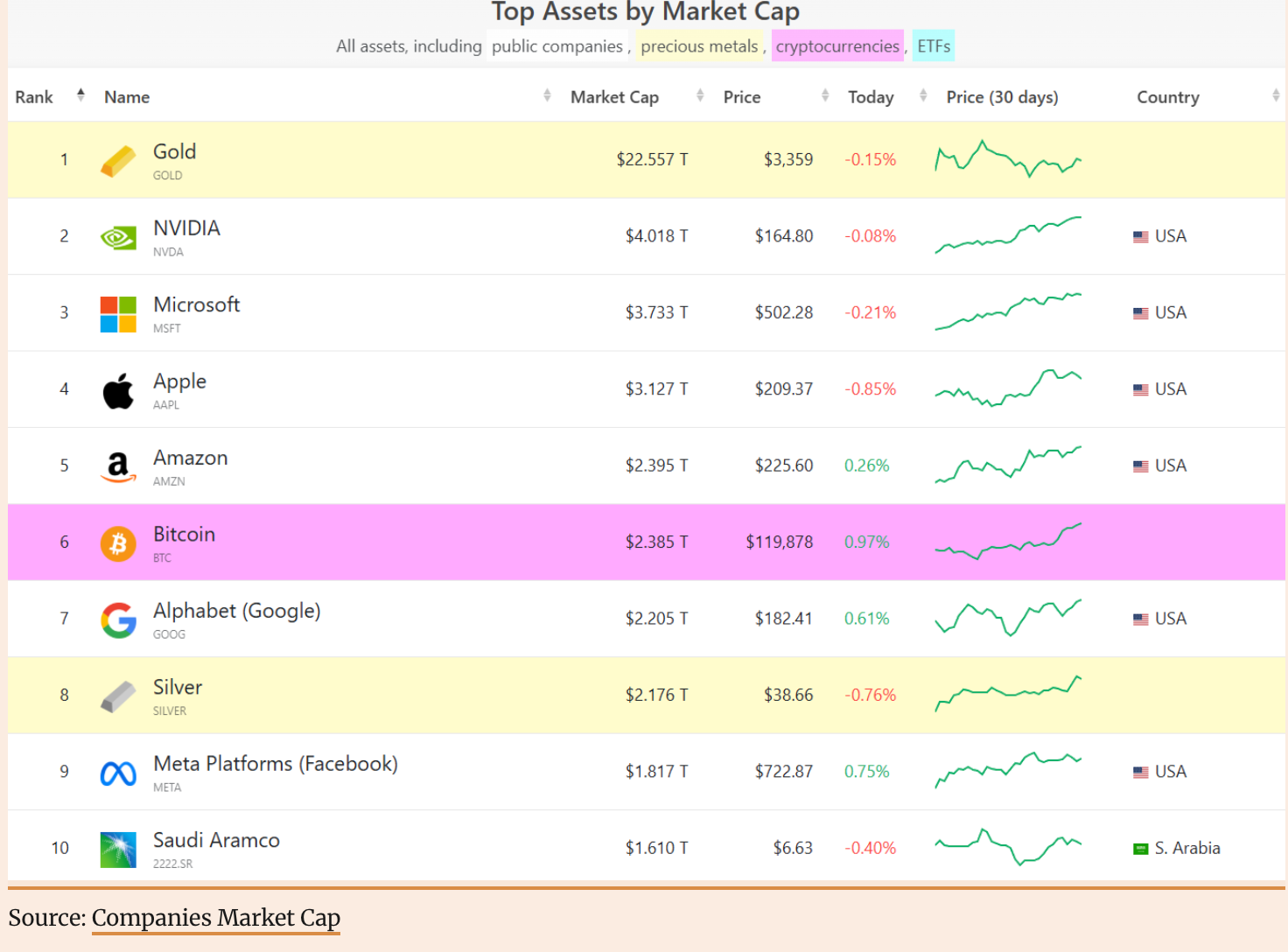Sort by Price column sort arrows
The width and height of the screenshot is (1288, 952).
point(825,95)
